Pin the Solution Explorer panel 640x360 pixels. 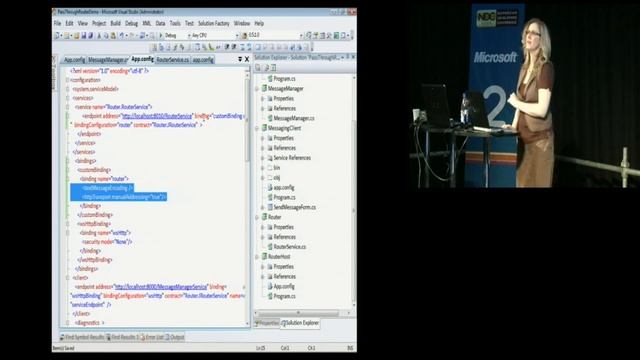(348, 57)
